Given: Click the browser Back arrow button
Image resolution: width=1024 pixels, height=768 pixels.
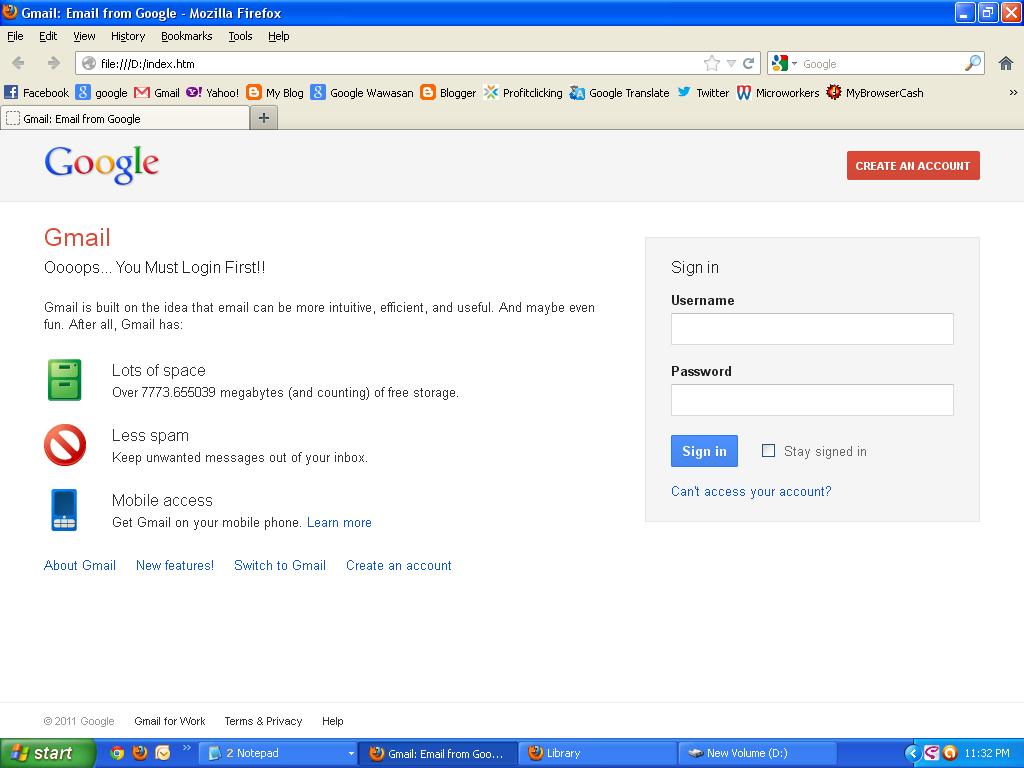Looking at the screenshot, I should 18,63.
